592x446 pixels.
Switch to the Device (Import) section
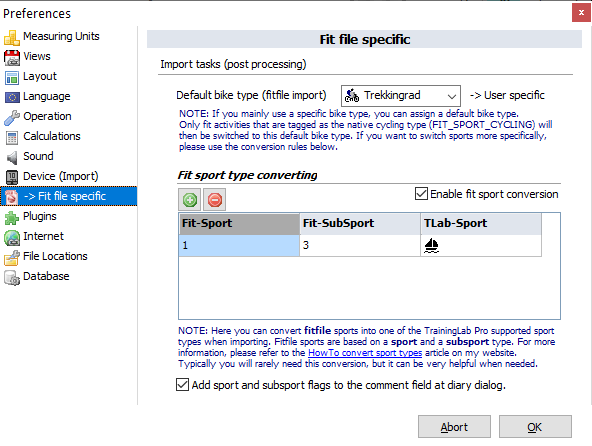(x=60, y=176)
